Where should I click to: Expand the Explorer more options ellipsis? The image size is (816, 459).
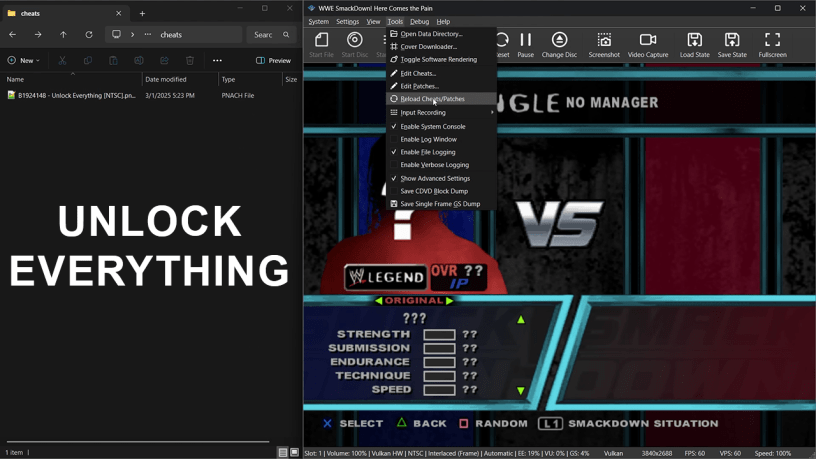tap(217, 60)
